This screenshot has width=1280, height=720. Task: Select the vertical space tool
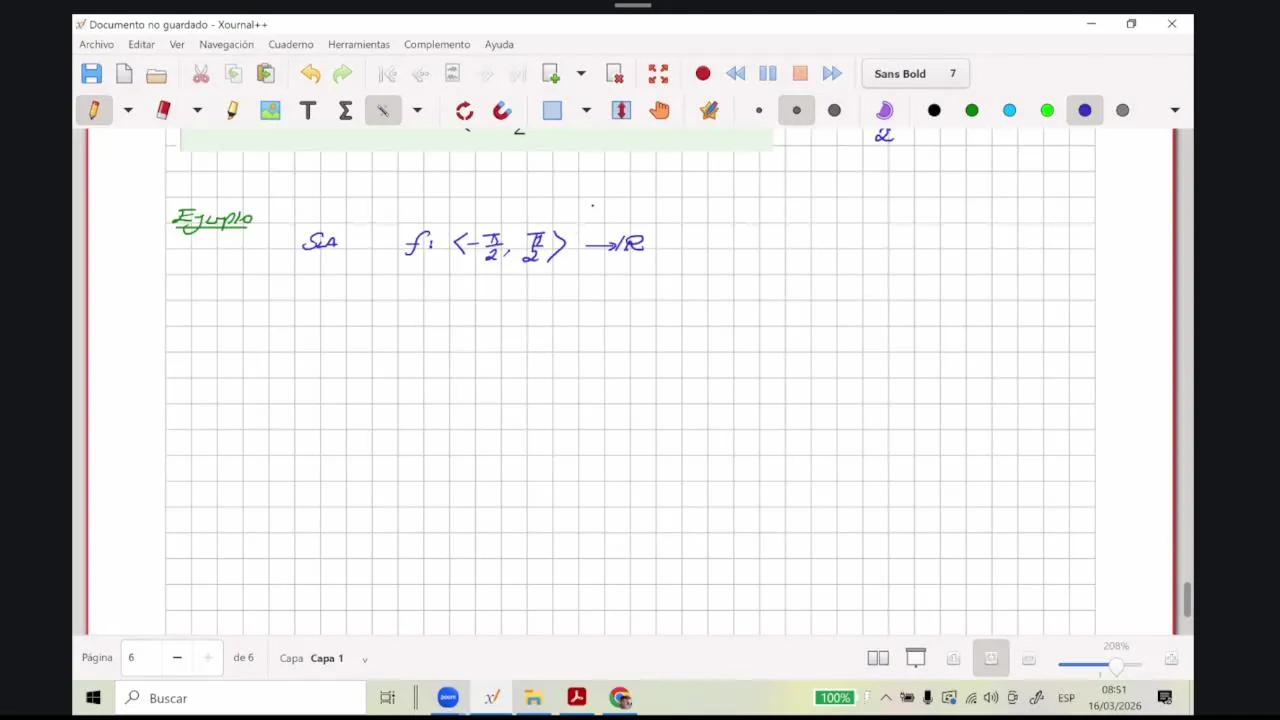621,110
